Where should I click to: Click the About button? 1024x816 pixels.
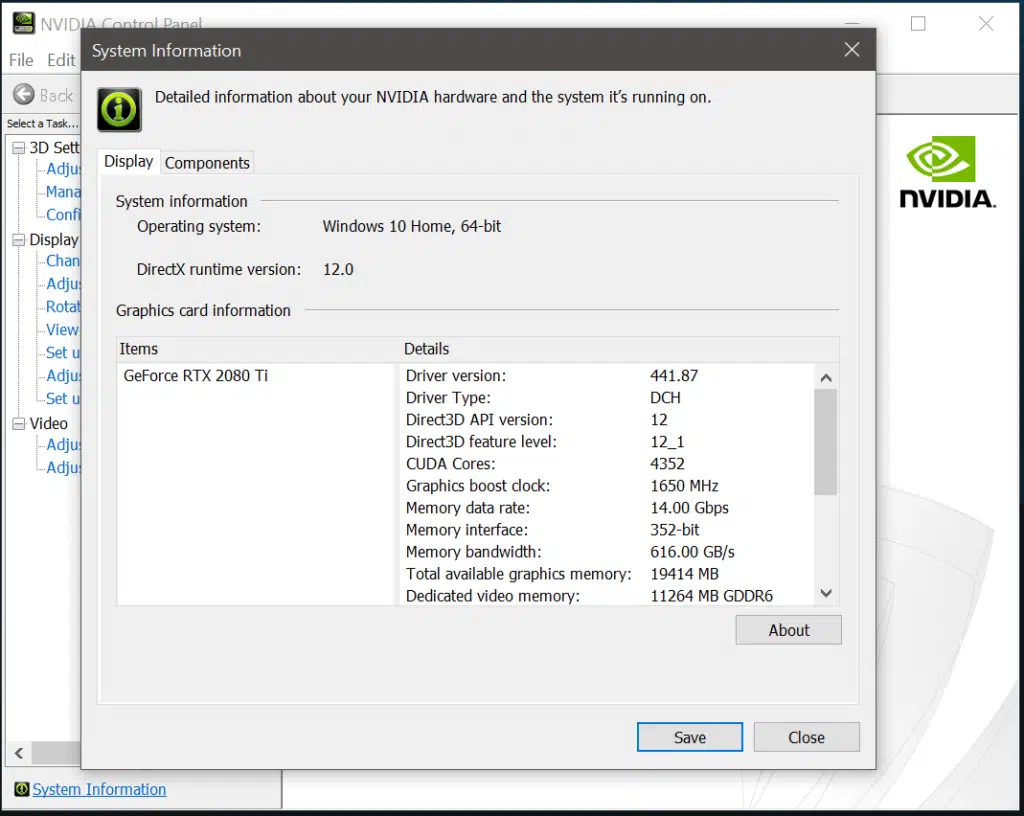tap(788, 630)
